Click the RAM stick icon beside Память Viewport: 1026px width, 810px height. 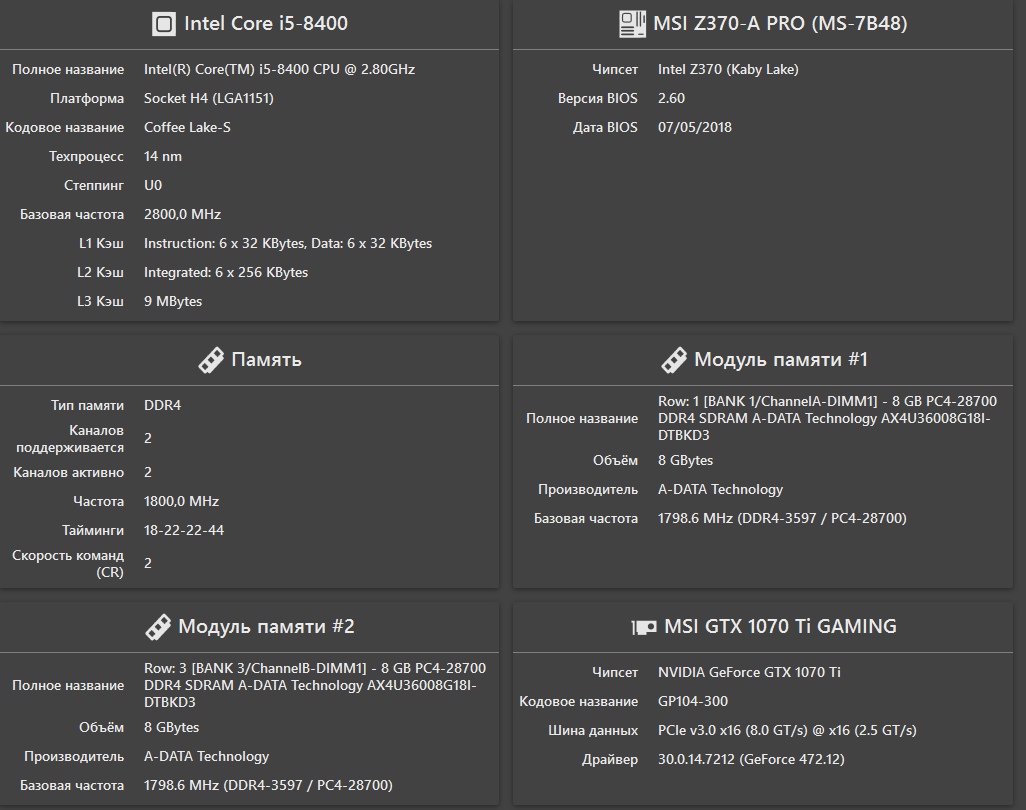coord(210,360)
